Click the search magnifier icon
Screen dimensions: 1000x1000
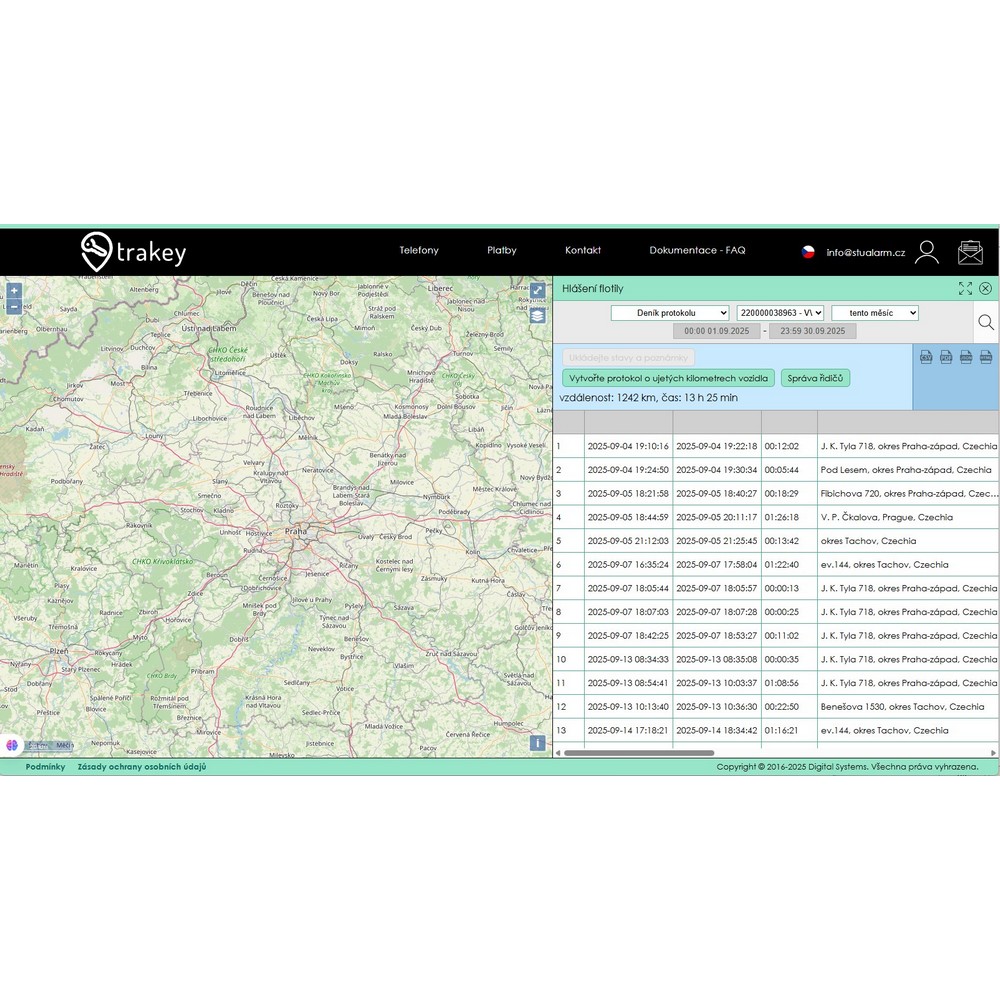pyautogui.click(x=986, y=322)
